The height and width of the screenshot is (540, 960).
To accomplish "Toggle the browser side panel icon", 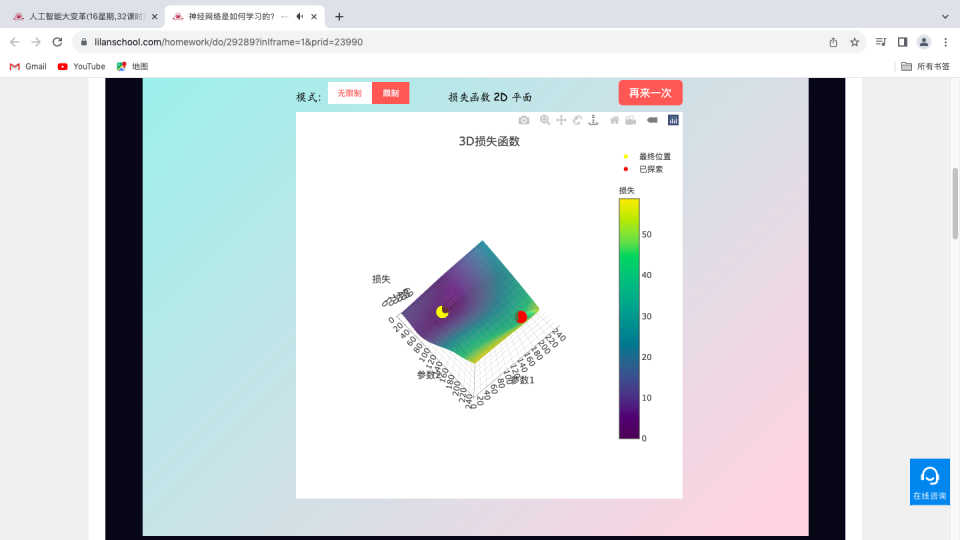I will coord(902,42).
